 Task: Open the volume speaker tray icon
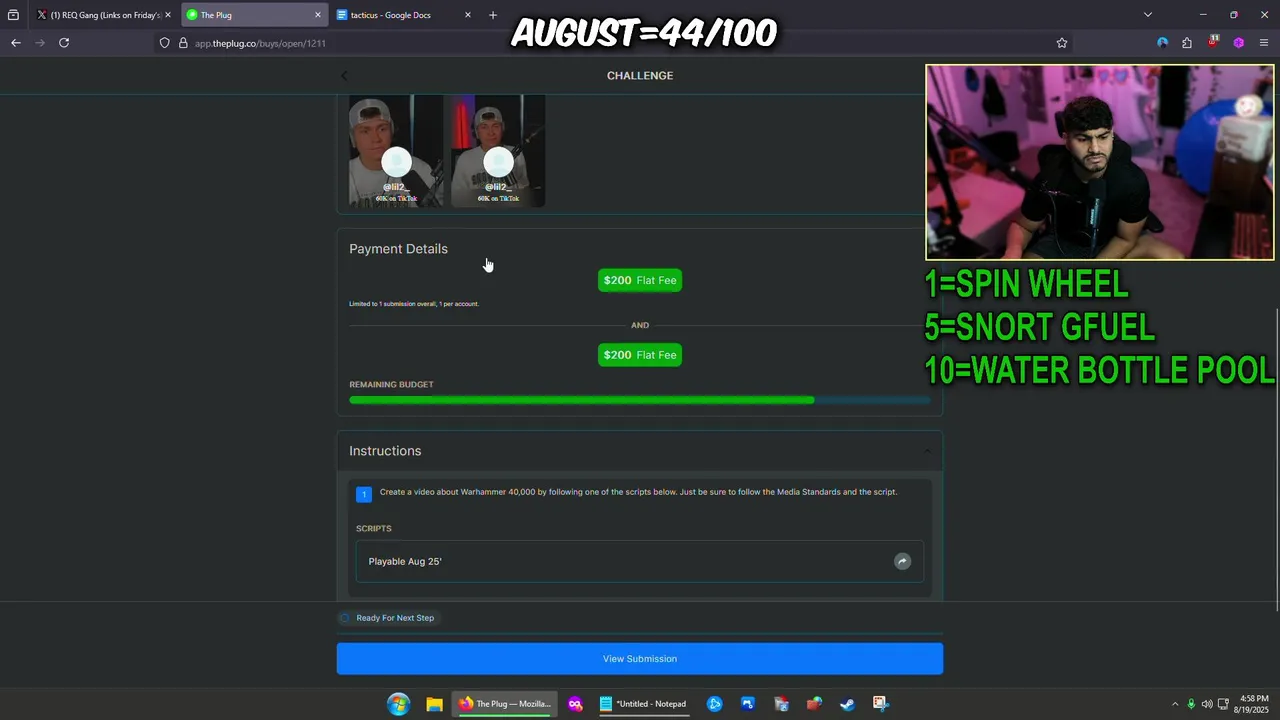[x=1207, y=704]
